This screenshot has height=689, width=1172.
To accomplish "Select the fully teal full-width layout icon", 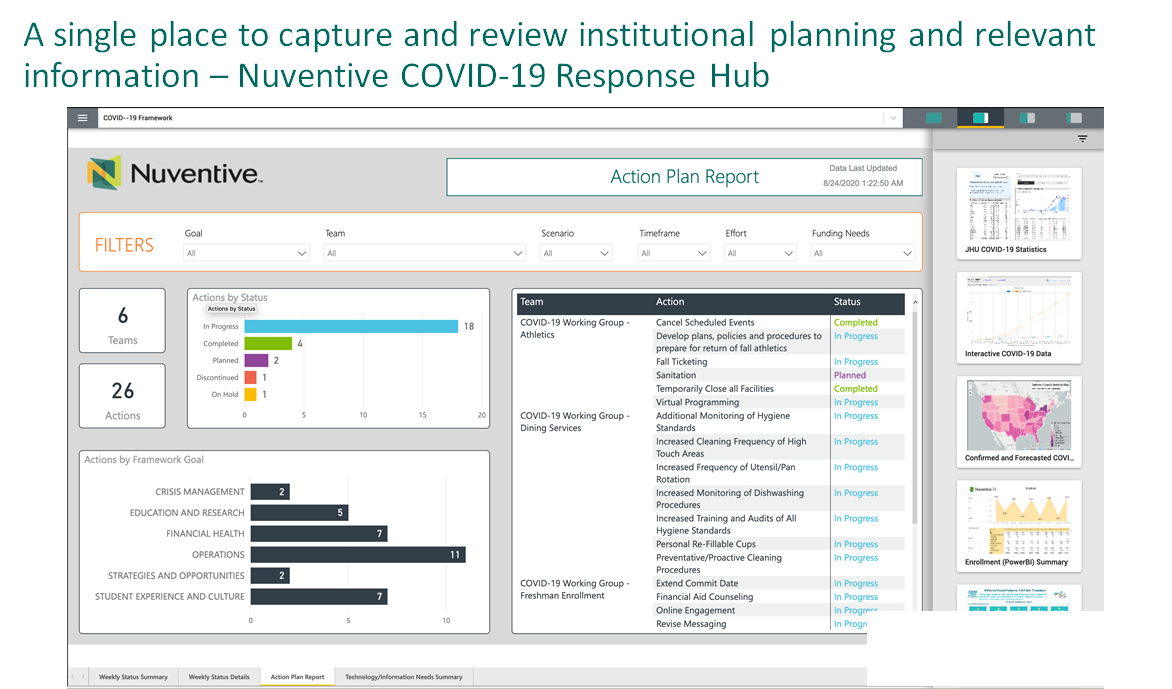I will coord(934,118).
